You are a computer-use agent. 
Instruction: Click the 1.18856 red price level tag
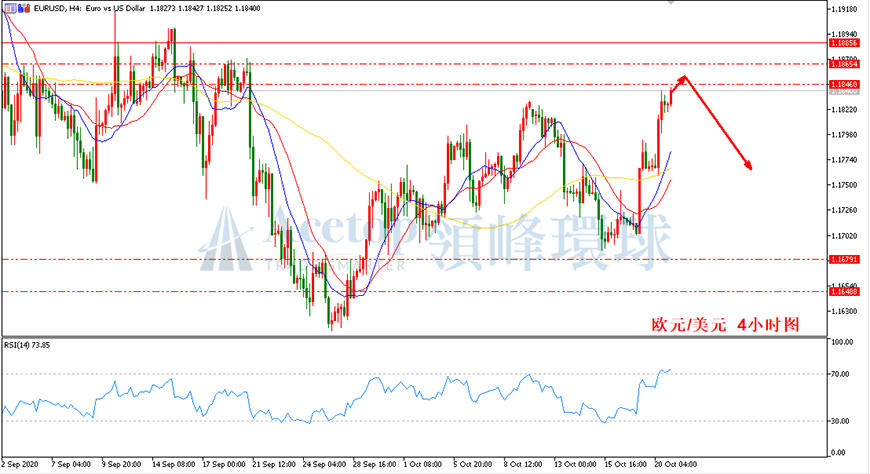tap(844, 43)
